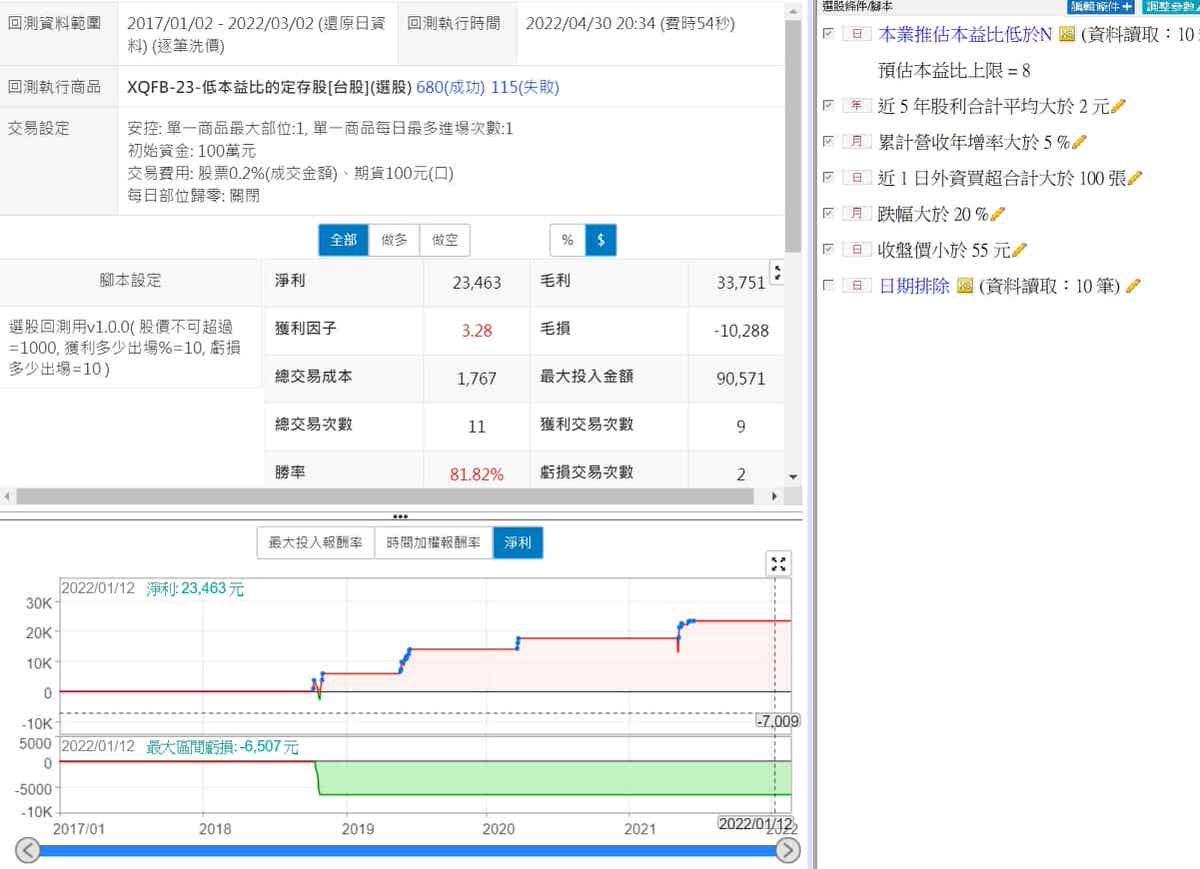Uncheck the 收盤價小於55元 checkbox
The image size is (1200, 869).
coord(827,249)
